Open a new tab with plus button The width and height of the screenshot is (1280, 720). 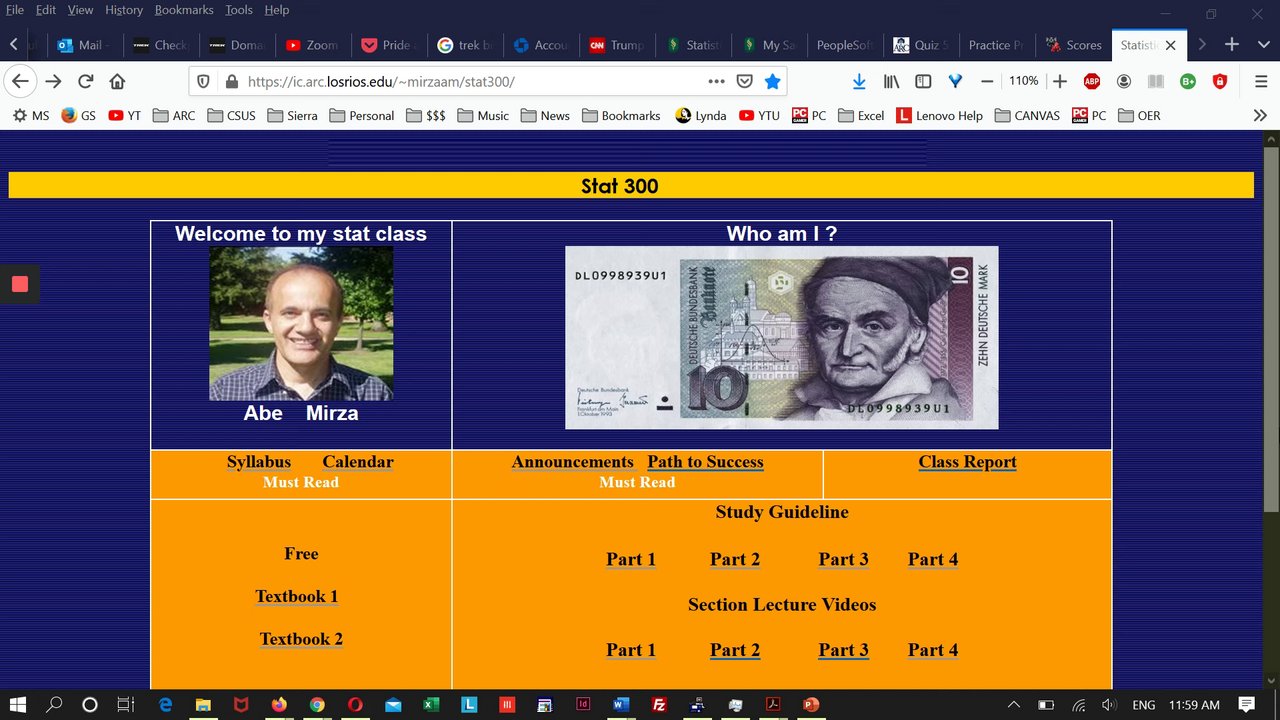1232,45
